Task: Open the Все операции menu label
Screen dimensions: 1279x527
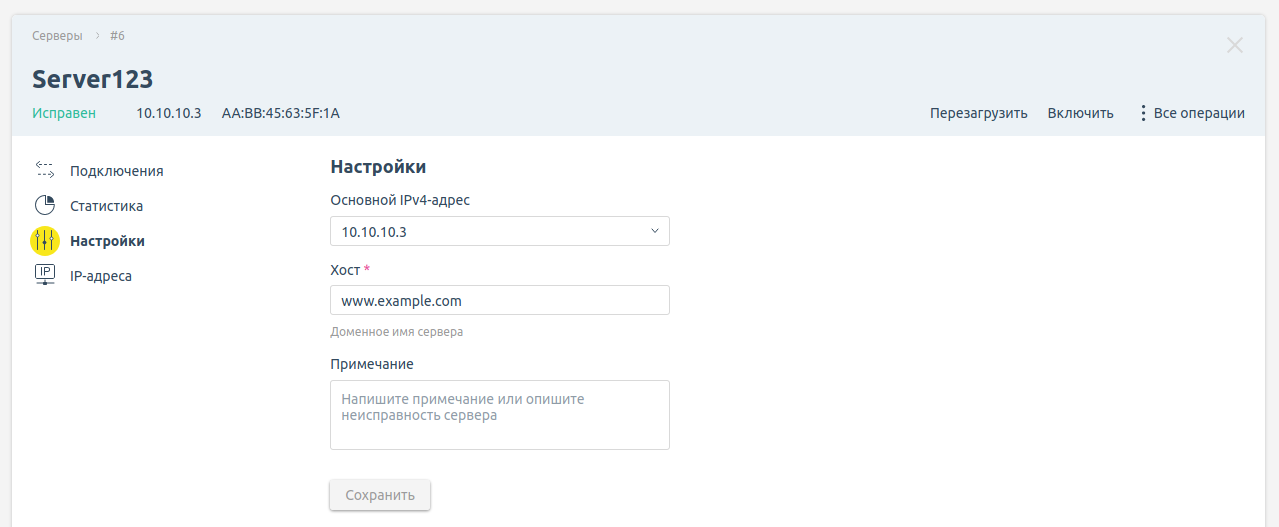Action: click(1199, 113)
